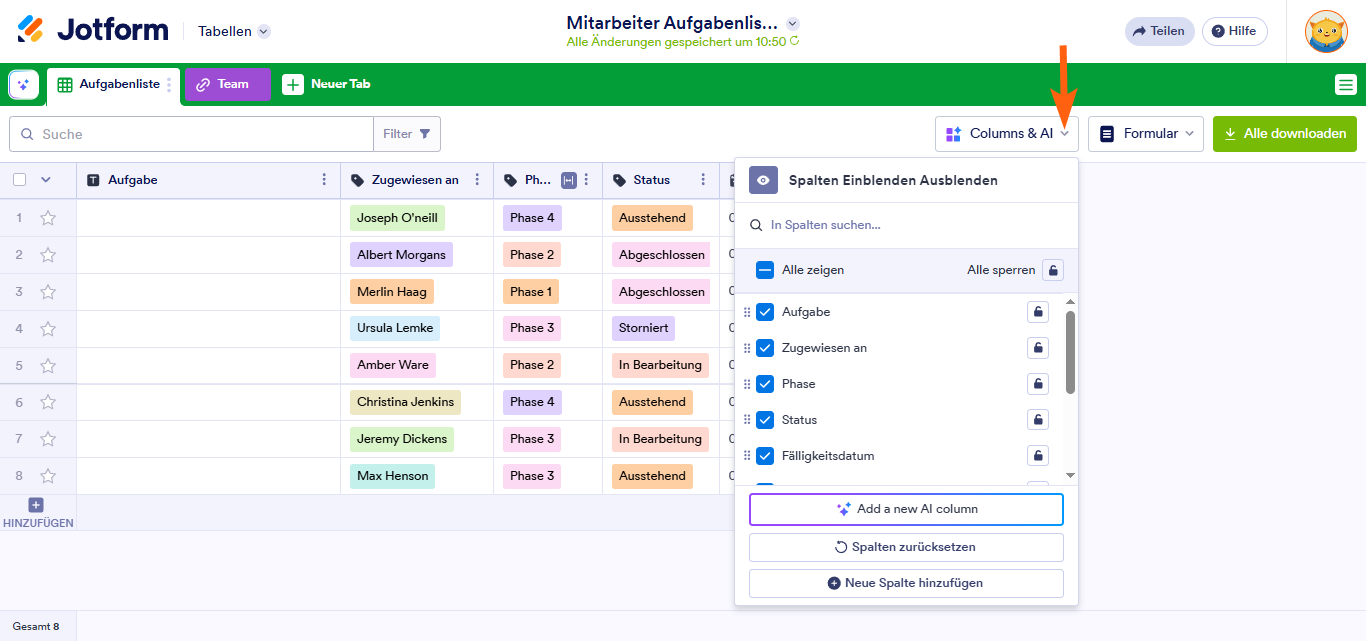Viewport: 1366px width, 641px height.
Task: Lock the Phase column via lock icon
Action: click(1038, 384)
